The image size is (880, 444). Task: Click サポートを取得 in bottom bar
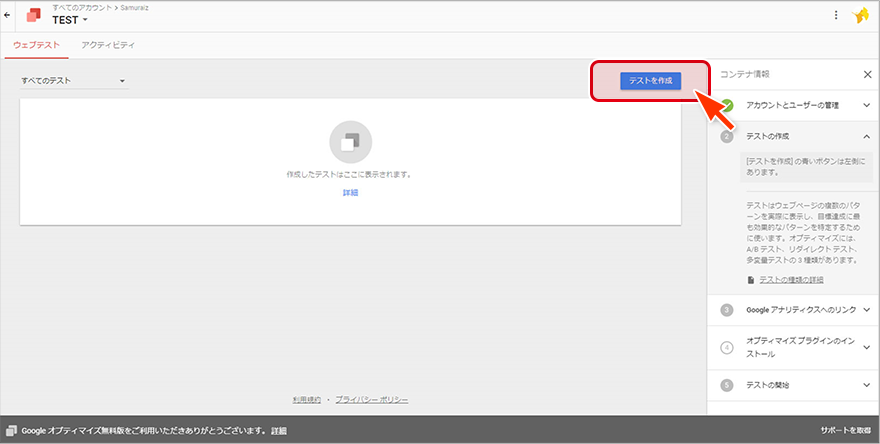pos(845,431)
